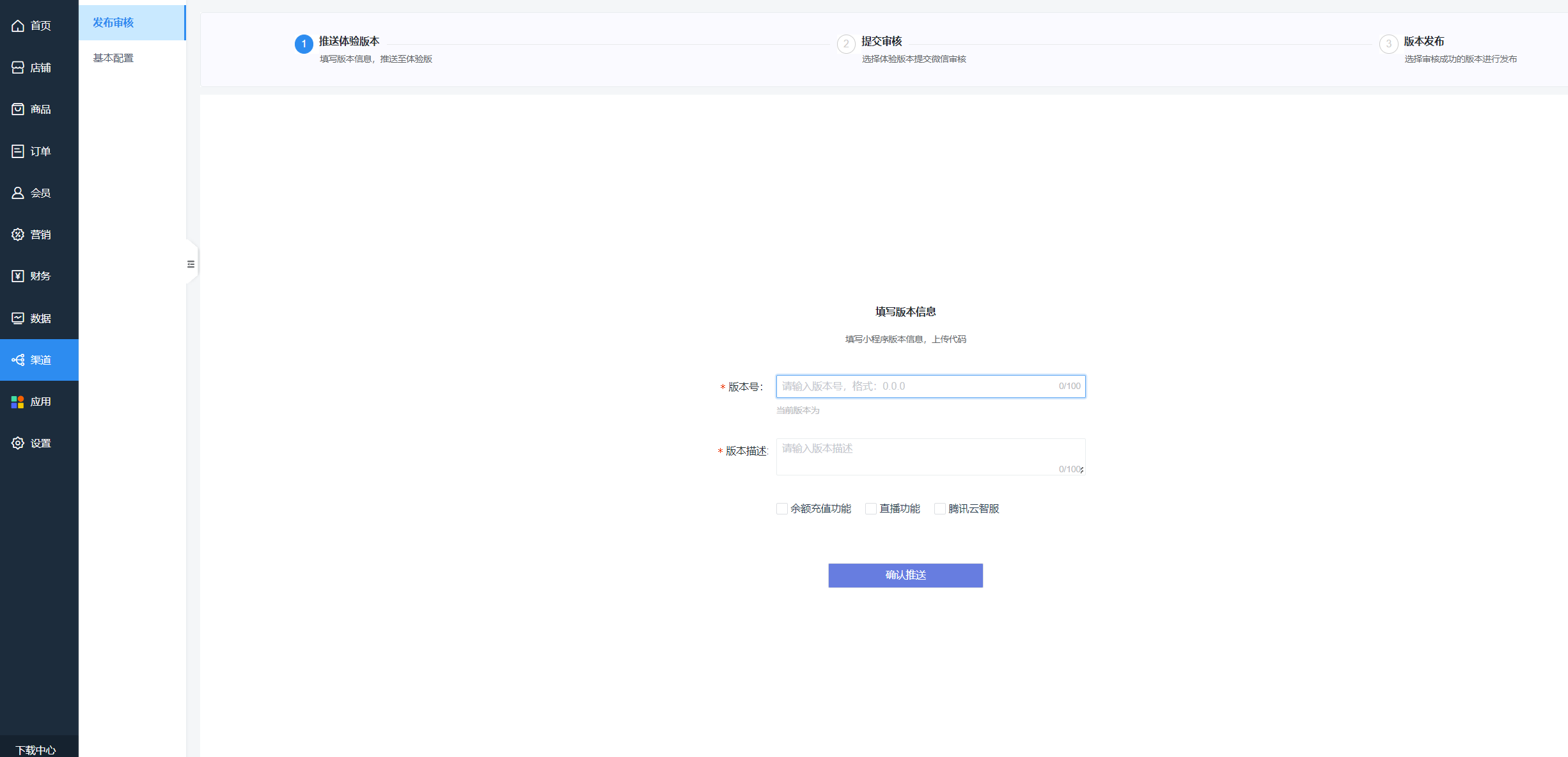
Task: Collapse the secondary sidebar panel handle
Action: (x=191, y=264)
